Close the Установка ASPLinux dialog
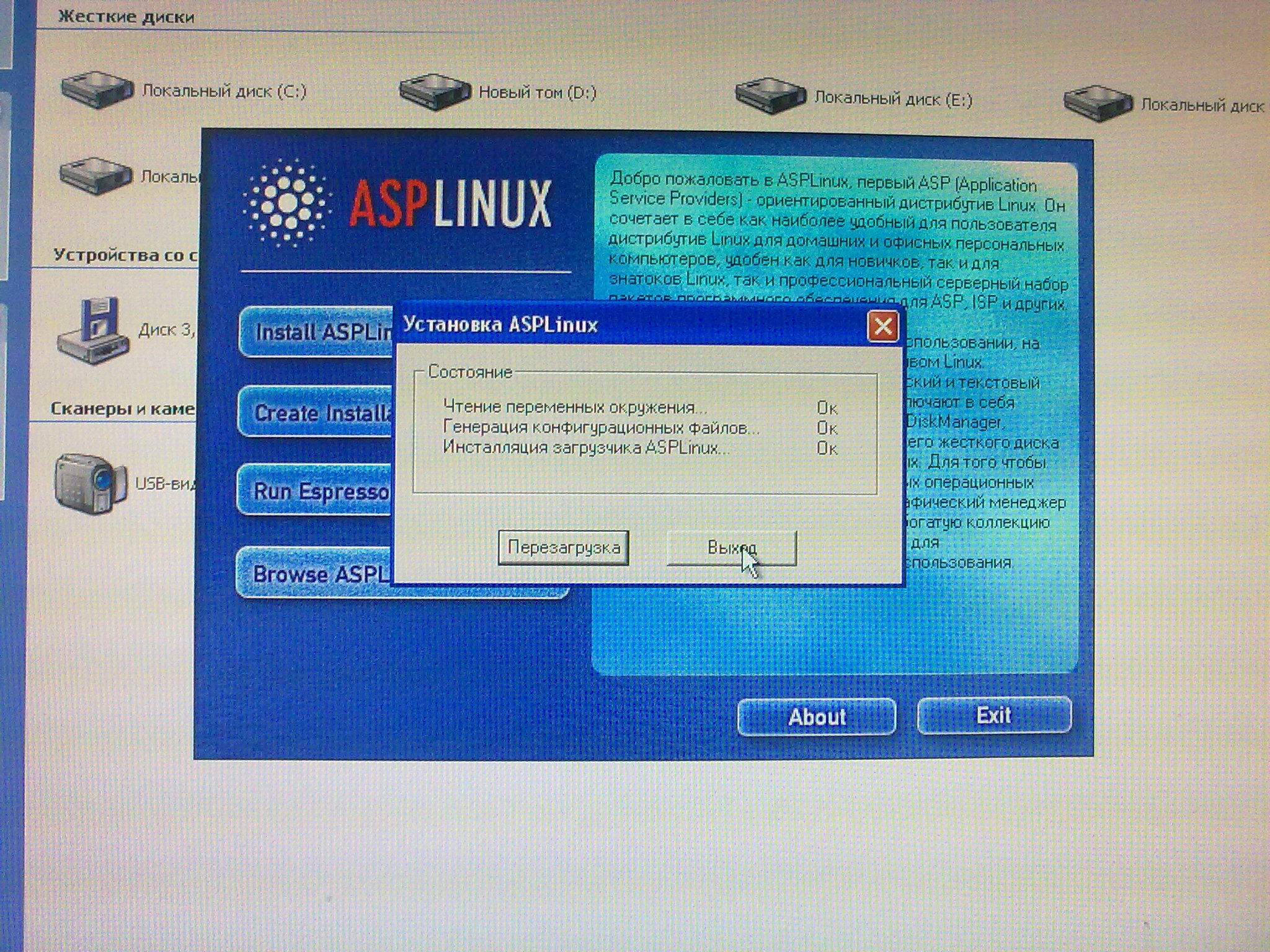 882,326
